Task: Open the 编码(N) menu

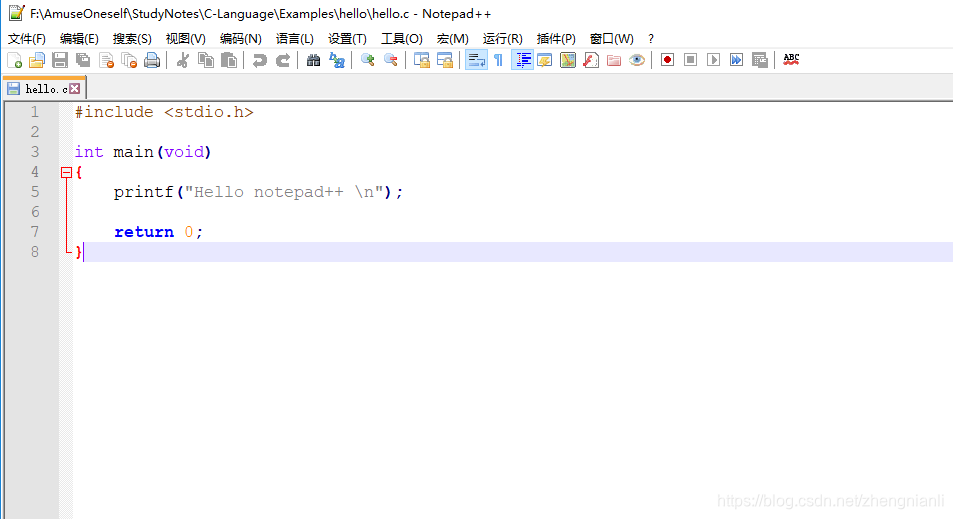Action: click(241, 39)
